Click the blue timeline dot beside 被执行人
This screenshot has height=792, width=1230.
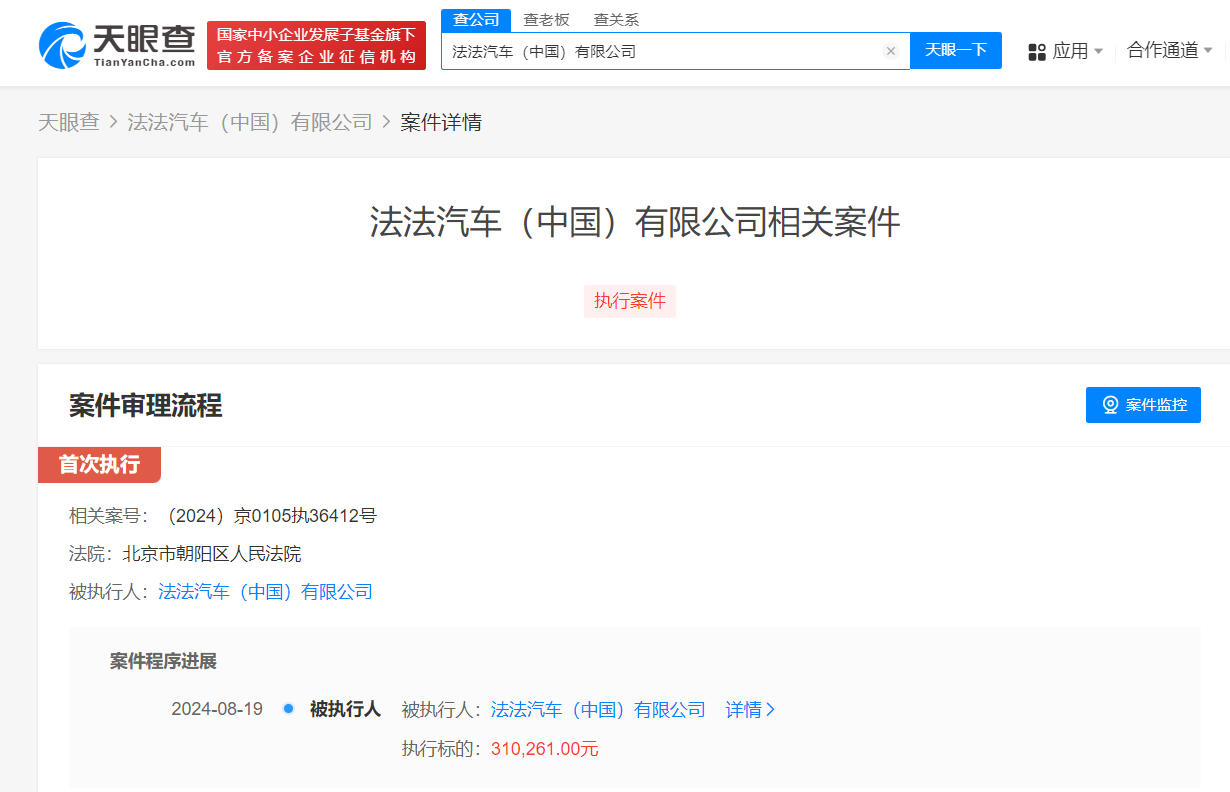288,708
